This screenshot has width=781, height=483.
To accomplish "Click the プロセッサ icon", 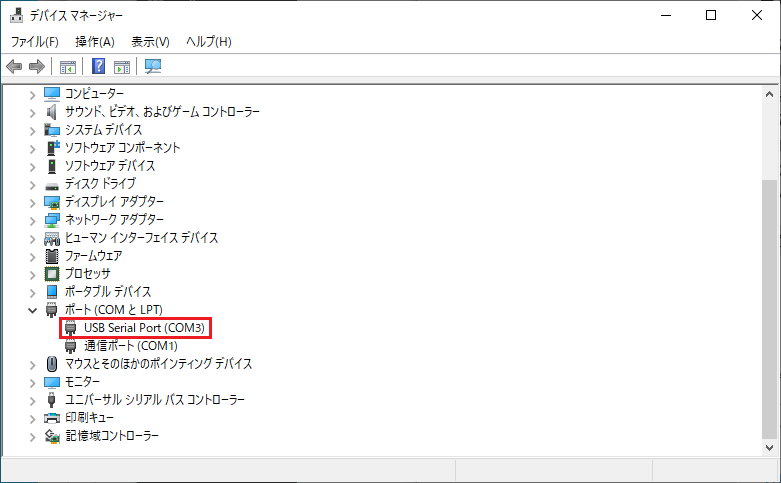I will coord(52,274).
